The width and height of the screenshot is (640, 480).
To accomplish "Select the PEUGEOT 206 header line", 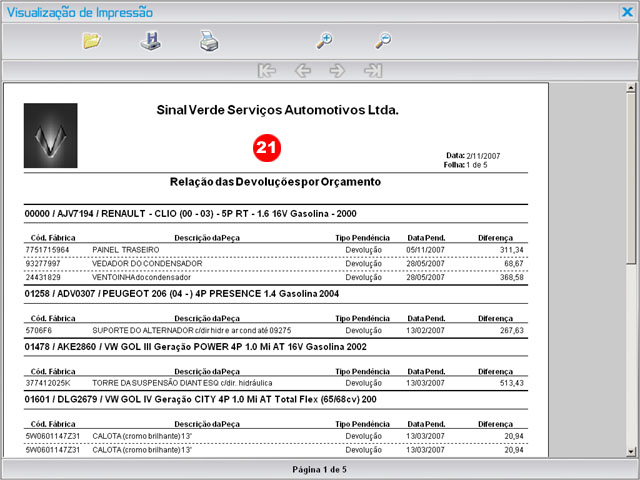I will [182, 294].
